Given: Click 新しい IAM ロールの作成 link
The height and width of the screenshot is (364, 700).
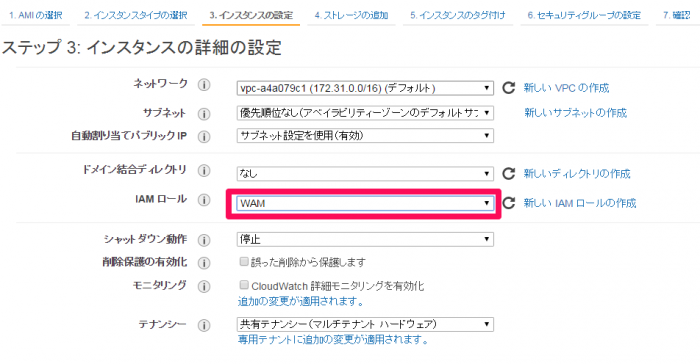Looking at the screenshot, I should pyautogui.click(x=579, y=203).
